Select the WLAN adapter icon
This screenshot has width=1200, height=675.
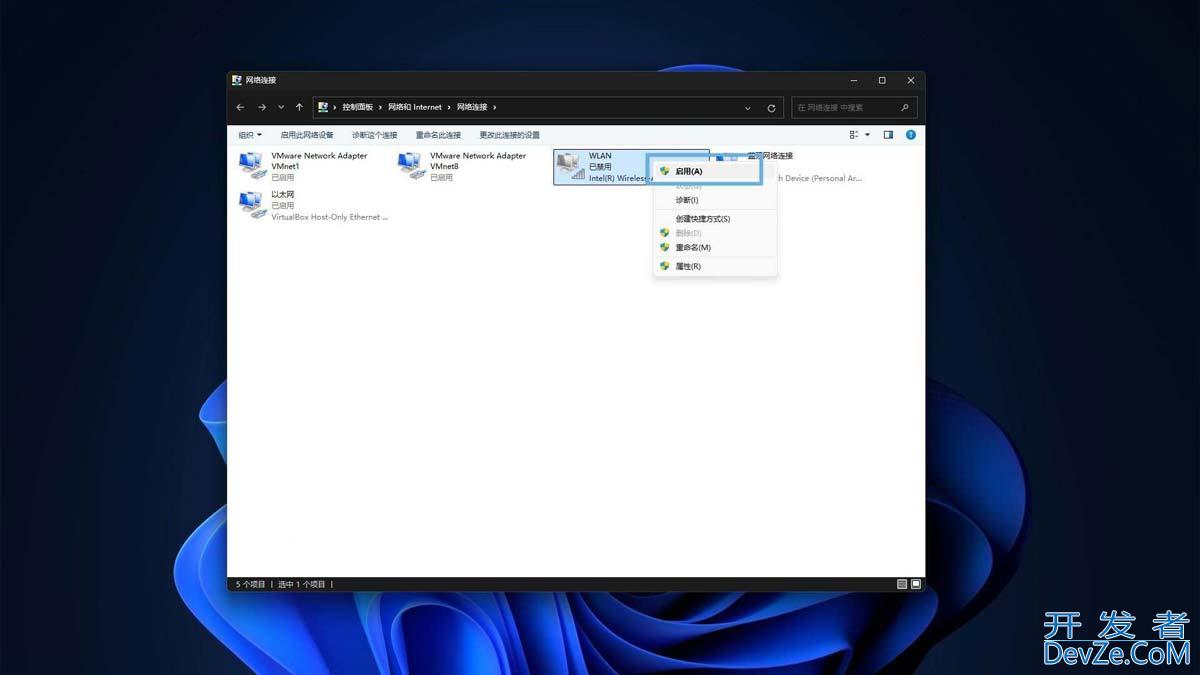point(570,166)
